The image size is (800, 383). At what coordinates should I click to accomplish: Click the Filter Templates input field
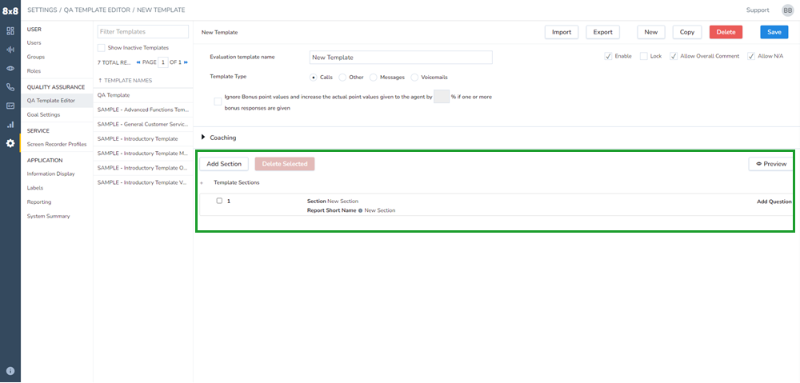tap(143, 32)
